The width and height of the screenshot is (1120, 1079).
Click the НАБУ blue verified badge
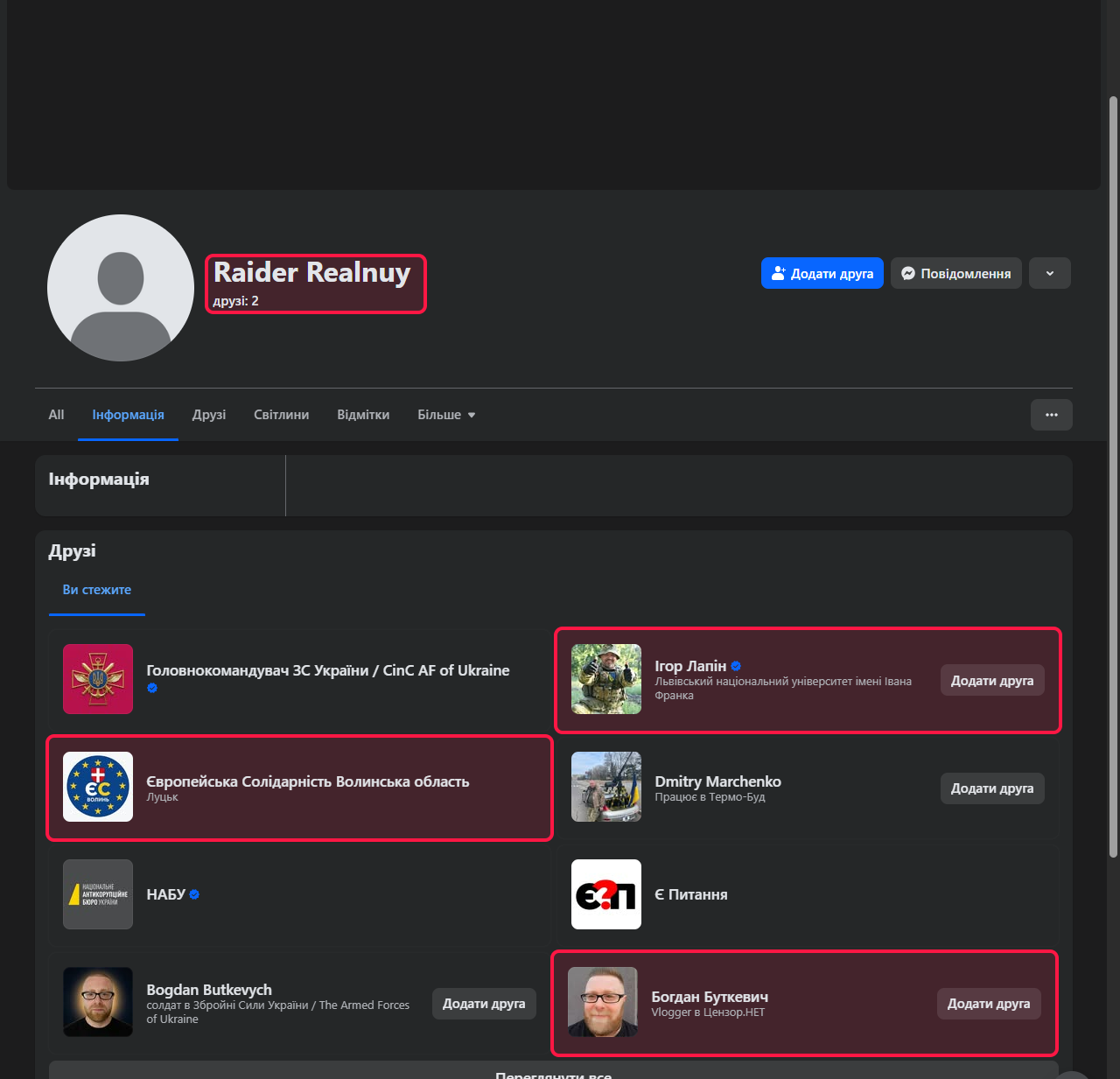(194, 894)
